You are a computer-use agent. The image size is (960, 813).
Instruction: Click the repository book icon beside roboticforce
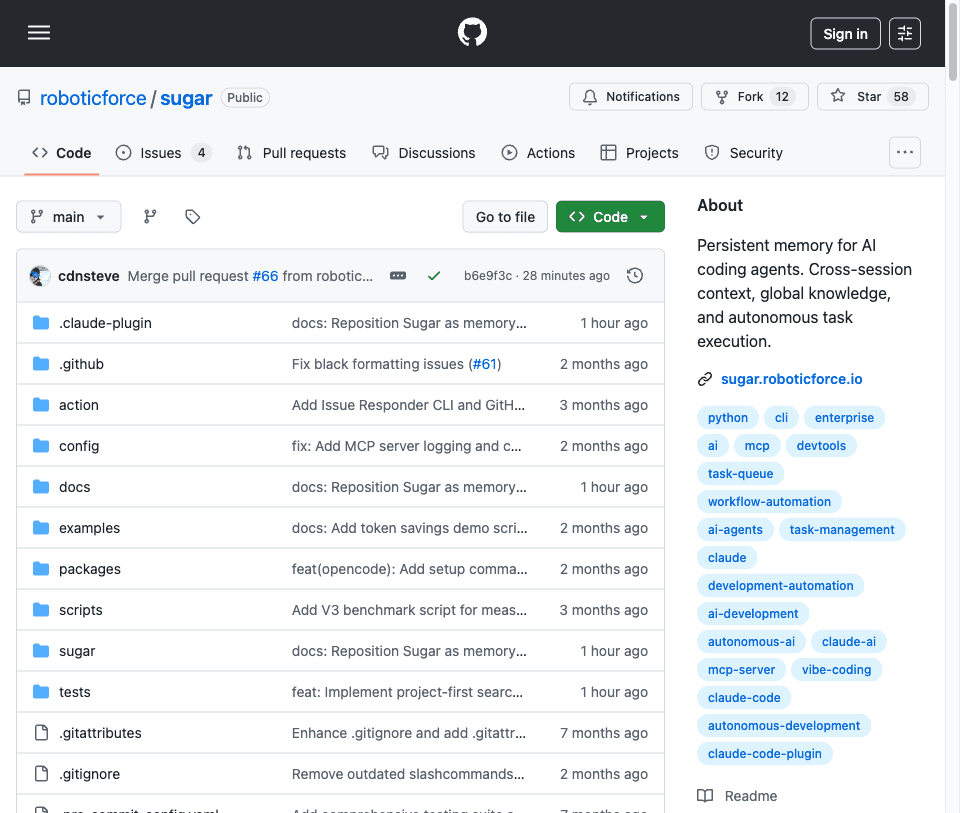point(24,98)
